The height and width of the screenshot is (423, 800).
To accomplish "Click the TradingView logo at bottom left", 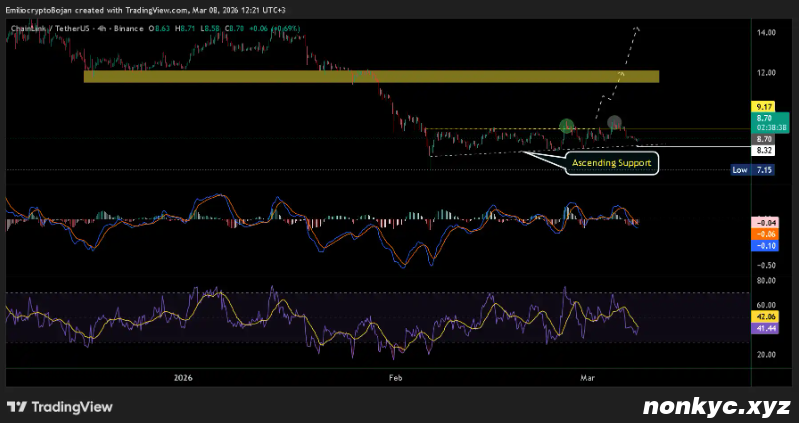I will point(60,407).
